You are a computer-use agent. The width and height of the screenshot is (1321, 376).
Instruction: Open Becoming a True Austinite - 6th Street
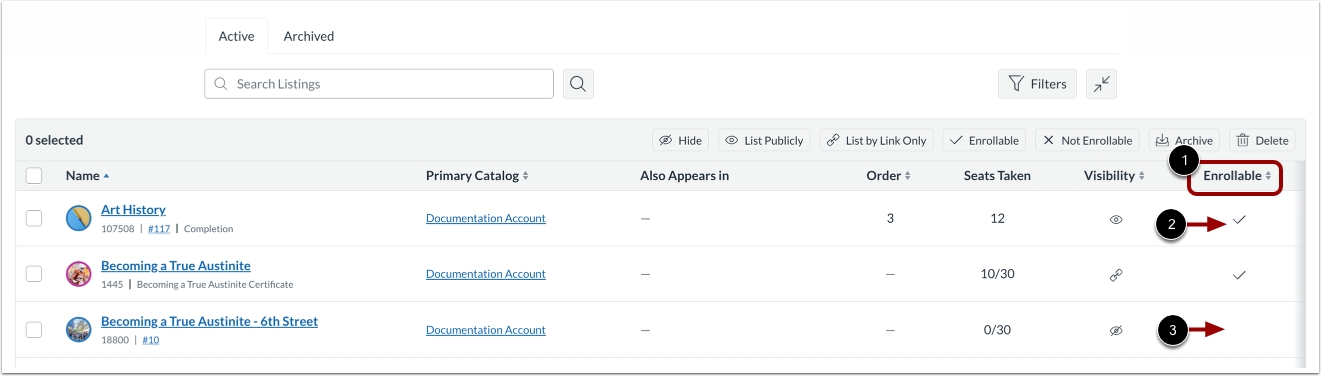tap(209, 322)
